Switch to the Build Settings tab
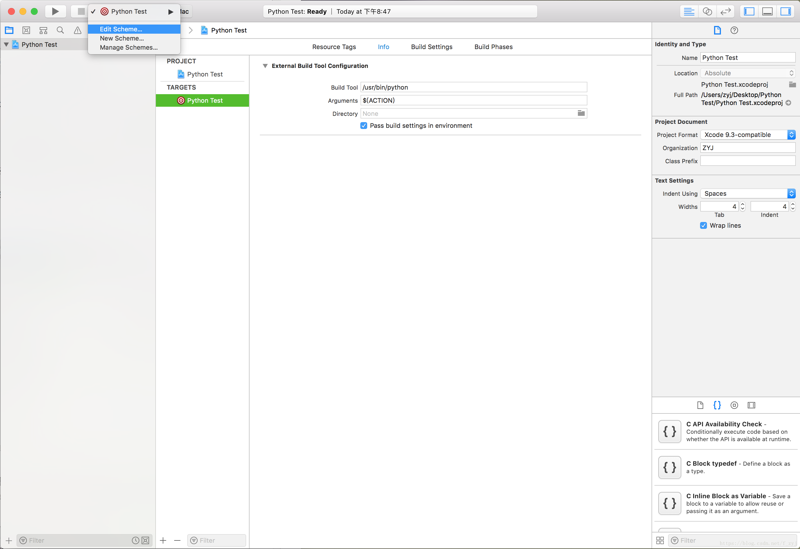800x549 pixels. (x=432, y=46)
